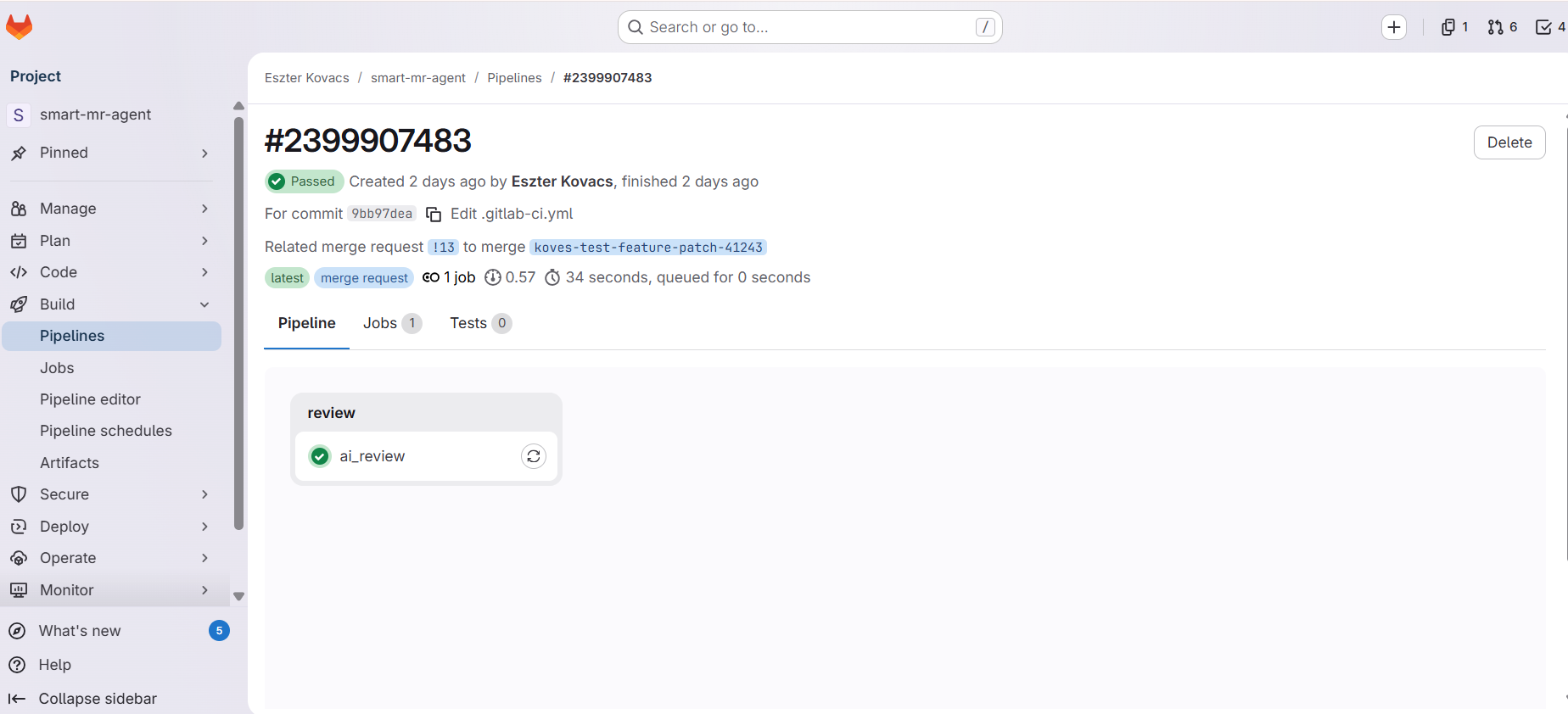Click Eszter Kovacs author name link

(x=562, y=181)
